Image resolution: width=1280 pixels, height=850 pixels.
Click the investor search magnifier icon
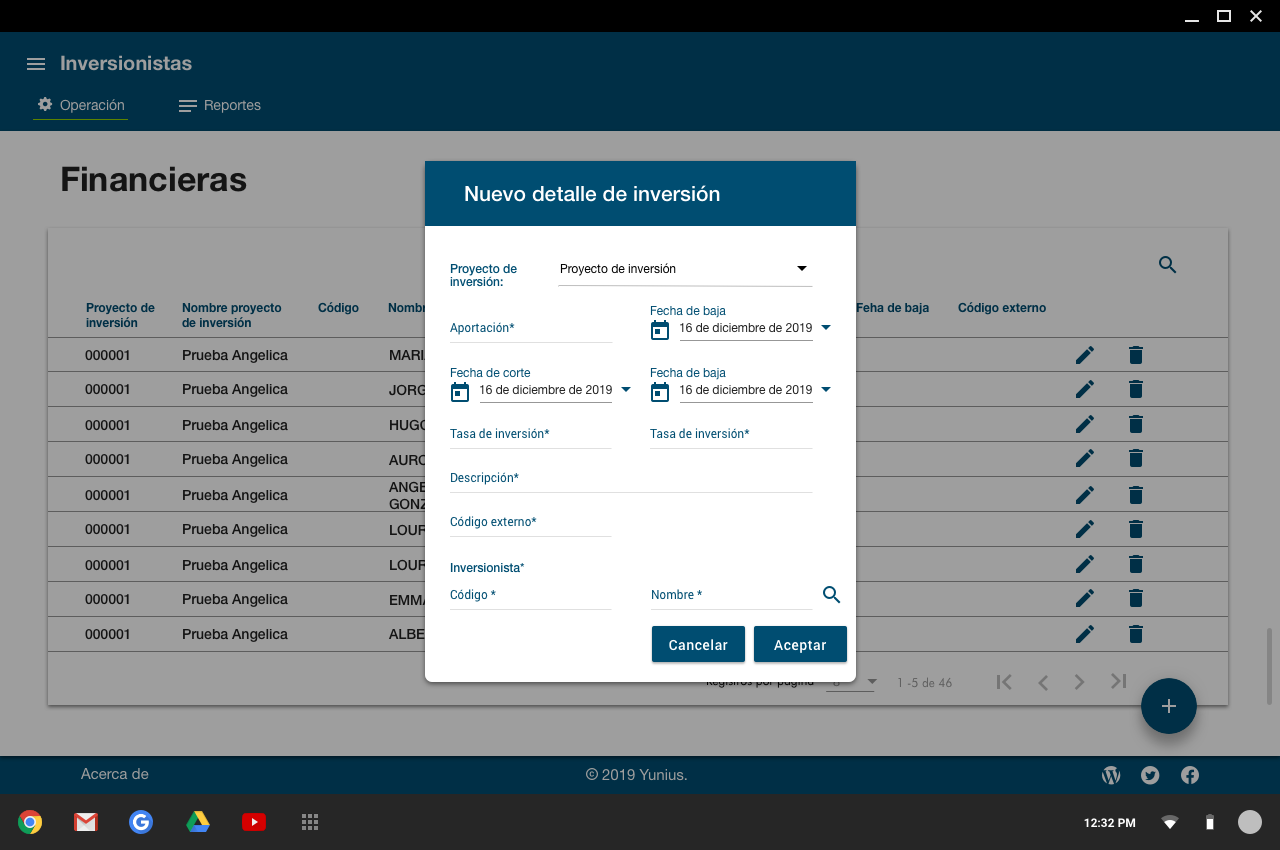[x=831, y=595]
